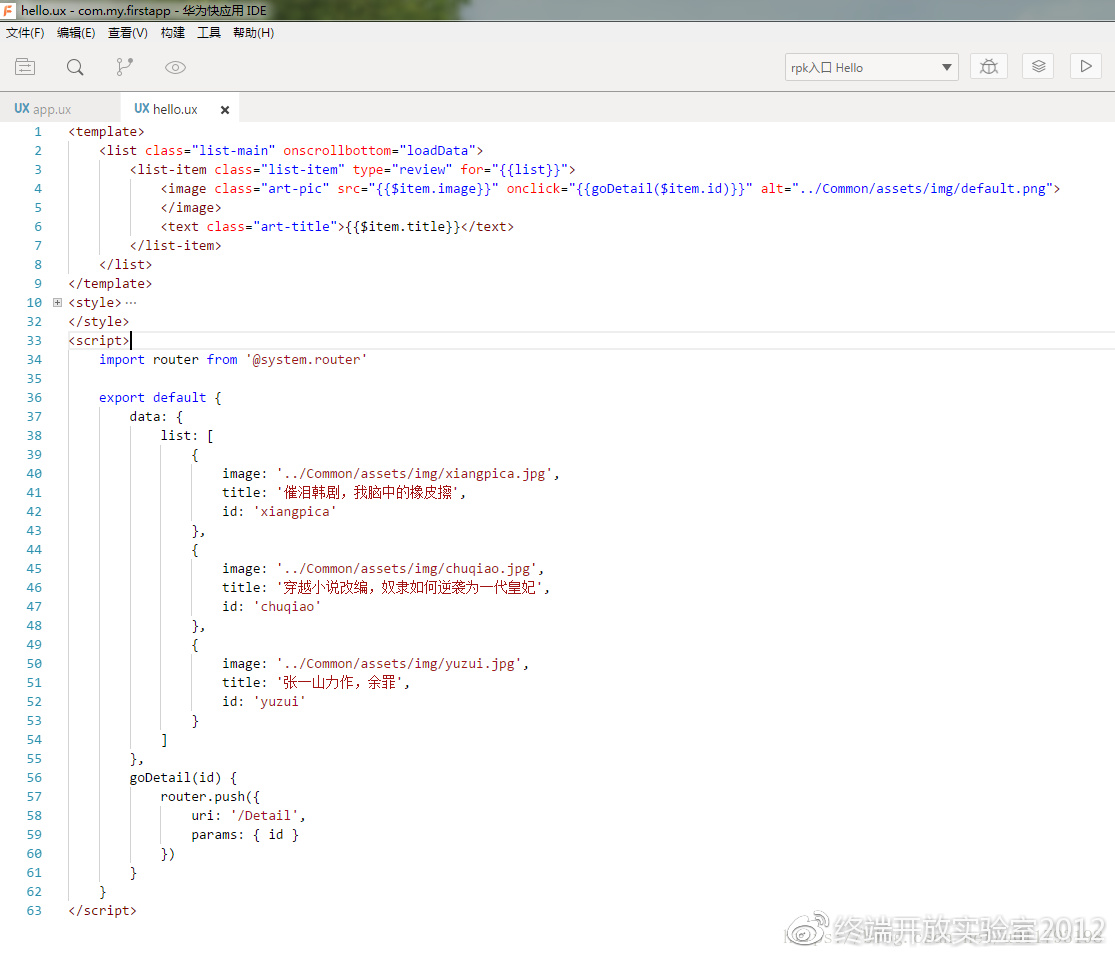Click the title starting with 穿越小说改编
Screen dimensions: 1115x957
pos(410,587)
